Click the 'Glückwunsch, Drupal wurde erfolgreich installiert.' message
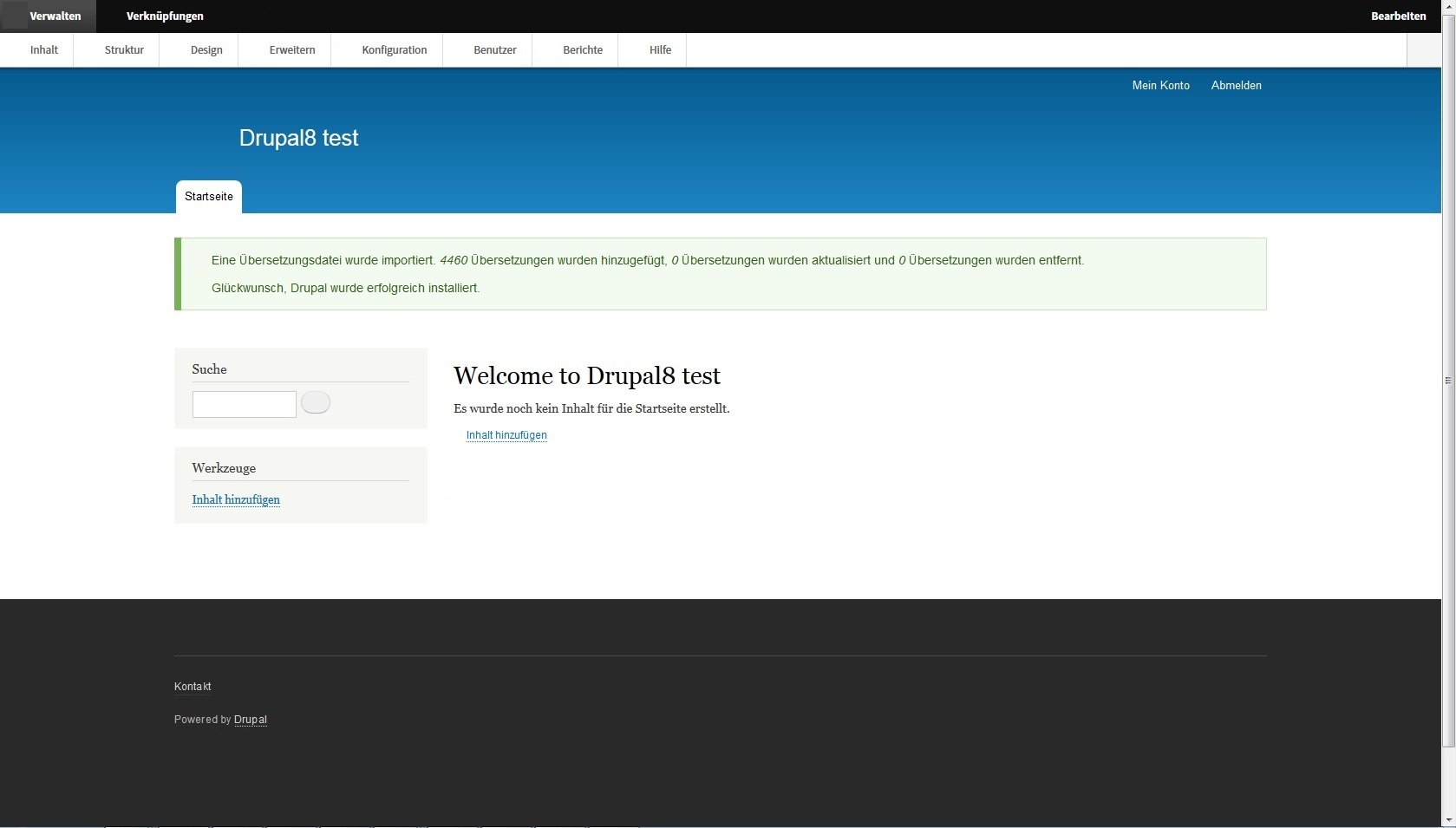This screenshot has width=1456, height=828. 345,288
